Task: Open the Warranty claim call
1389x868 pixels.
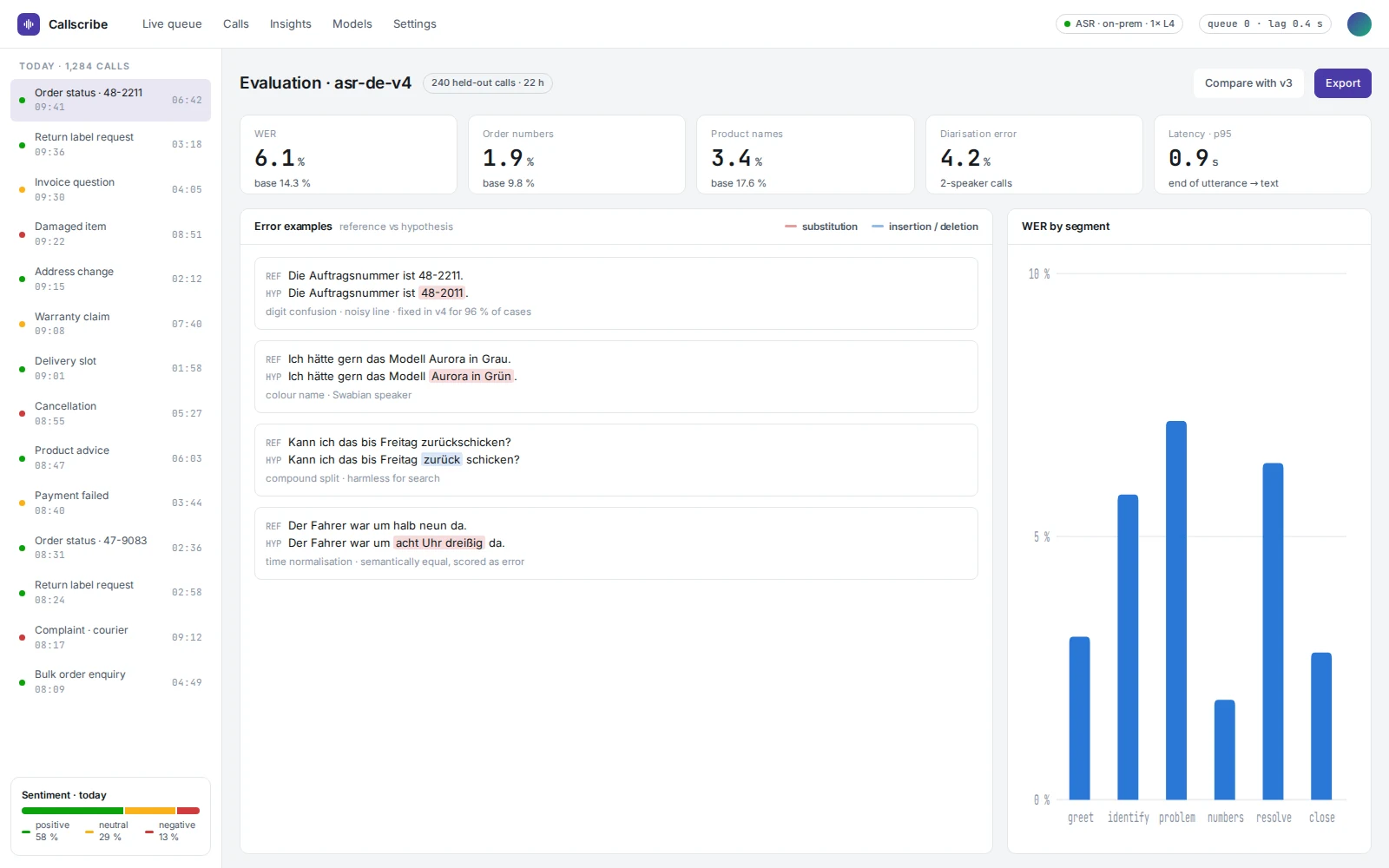Action: pos(110,324)
